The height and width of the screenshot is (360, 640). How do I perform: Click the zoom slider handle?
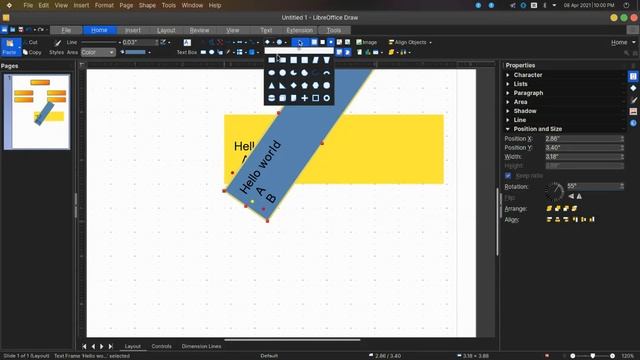pyautogui.click(x=593, y=356)
